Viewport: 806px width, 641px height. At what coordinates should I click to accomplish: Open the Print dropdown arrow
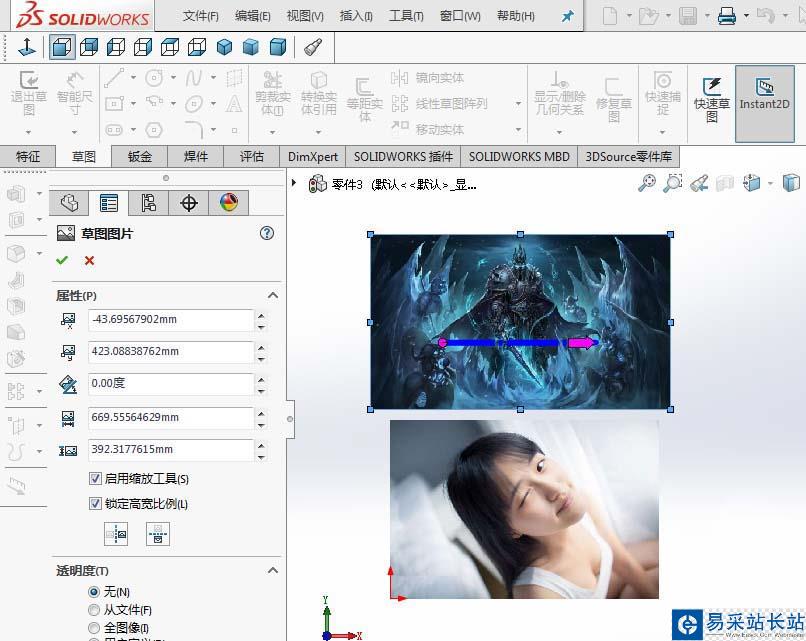(746, 16)
